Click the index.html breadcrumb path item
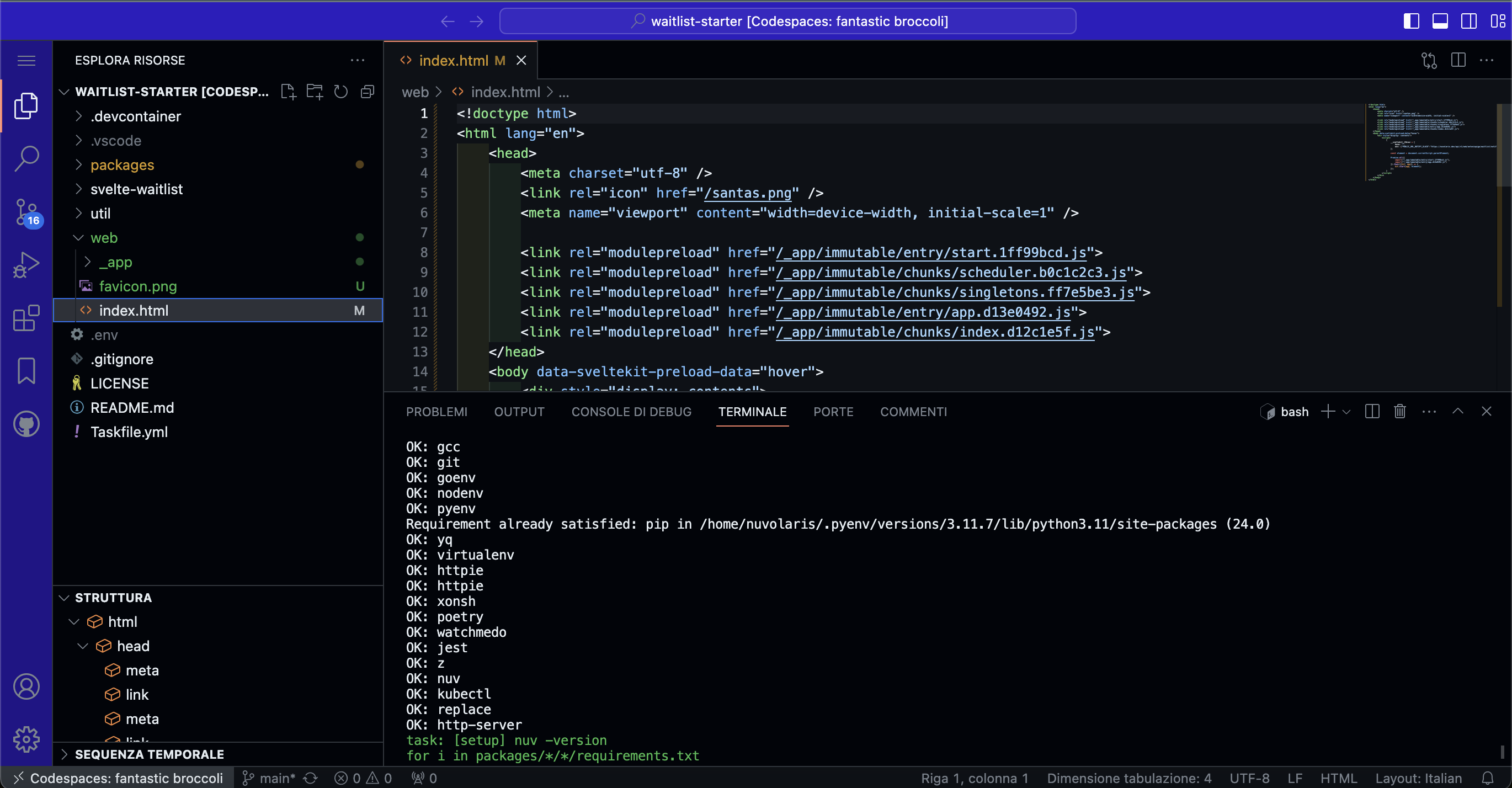 (505, 92)
